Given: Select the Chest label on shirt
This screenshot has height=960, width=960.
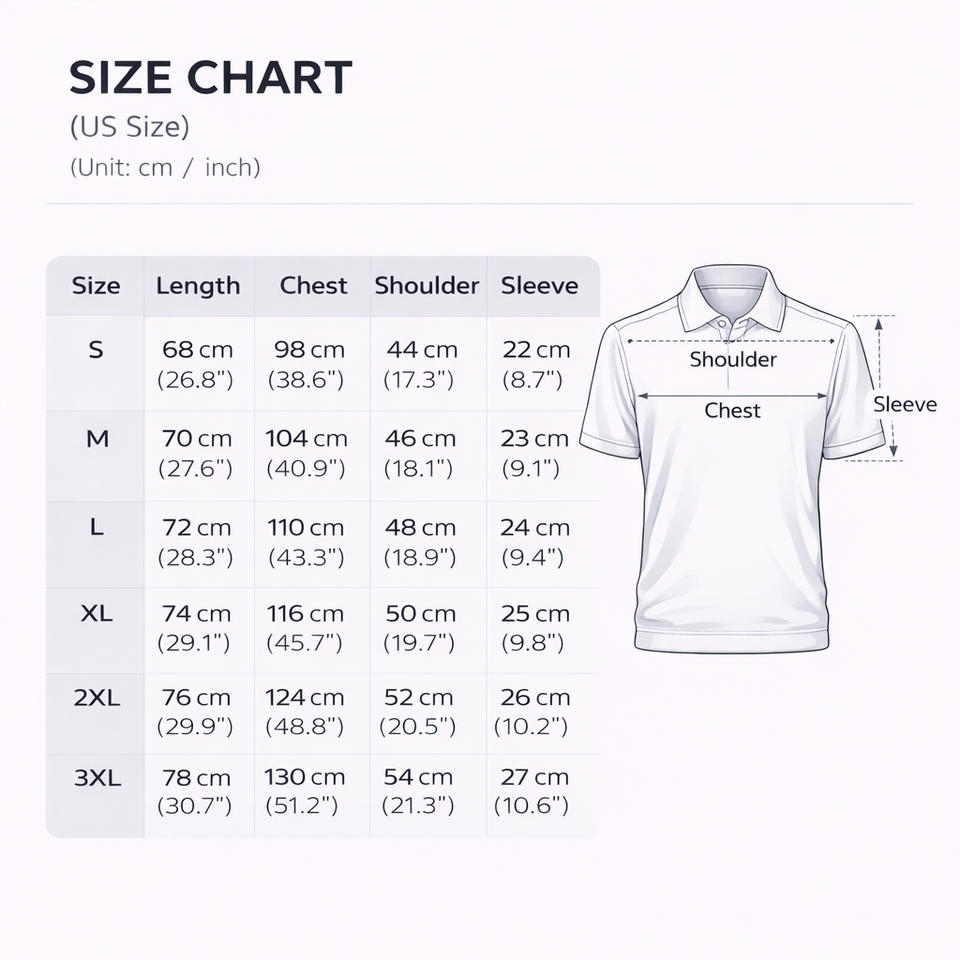Looking at the screenshot, I should (x=732, y=410).
